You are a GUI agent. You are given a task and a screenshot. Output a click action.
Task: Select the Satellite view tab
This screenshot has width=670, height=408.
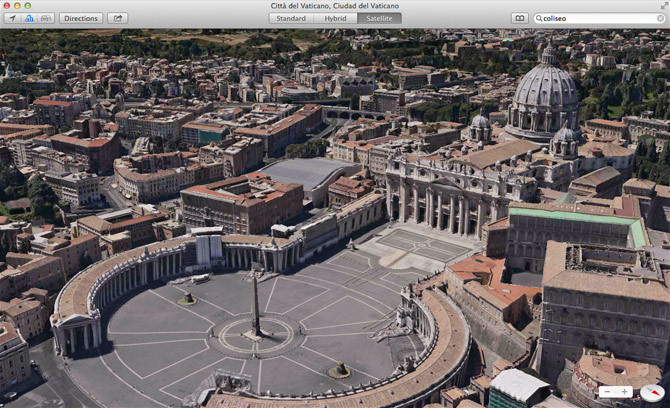379,18
